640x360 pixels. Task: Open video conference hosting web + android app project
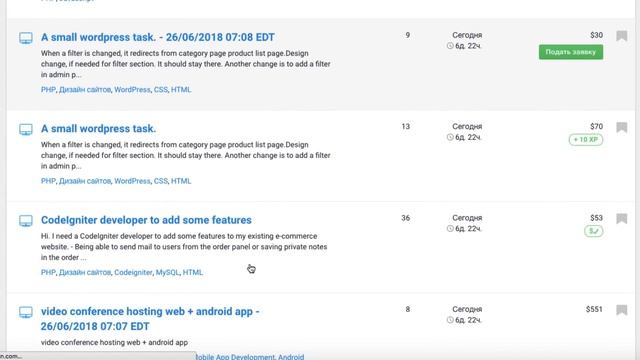coord(150,319)
